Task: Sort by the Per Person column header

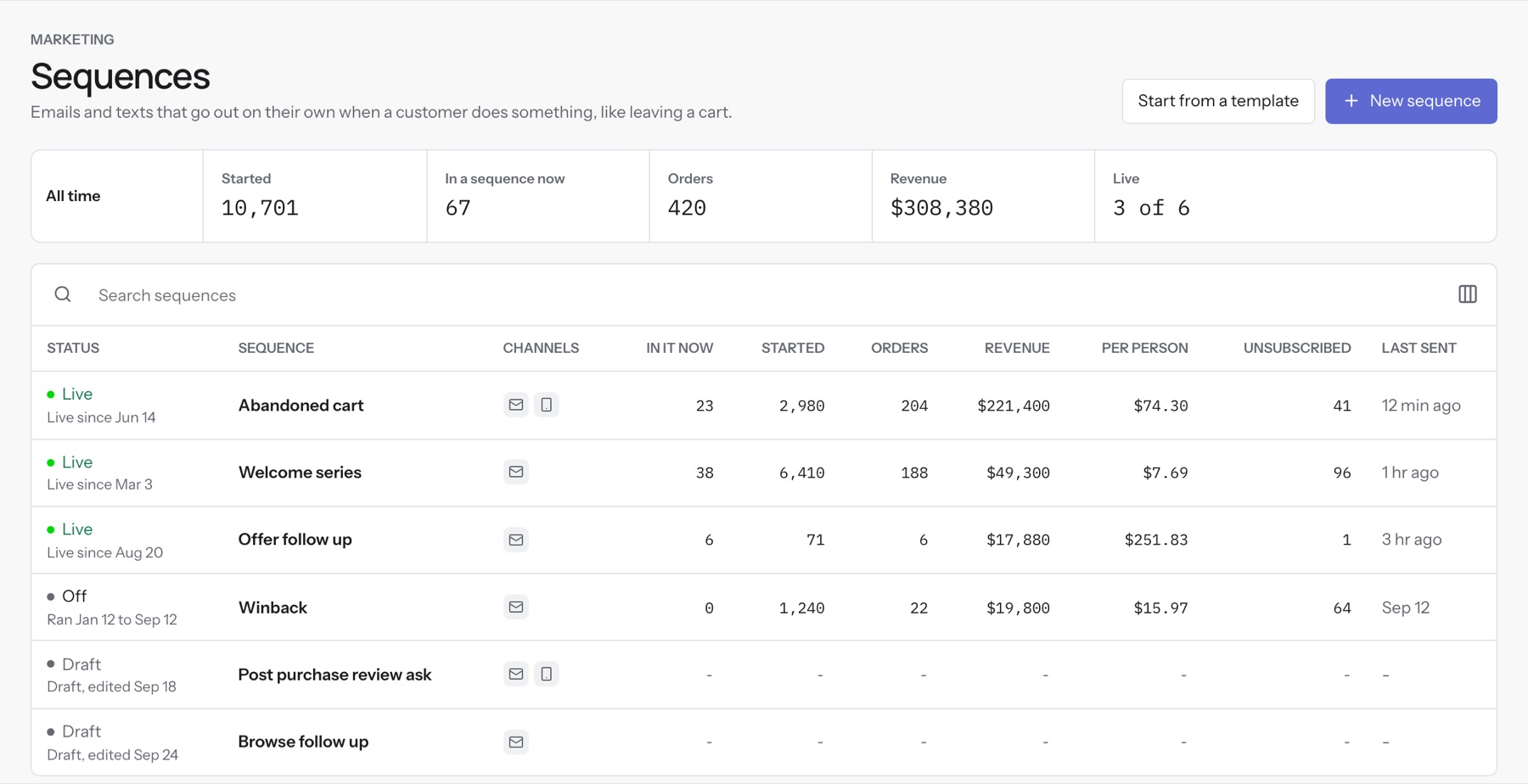Action: coord(1144,348)
